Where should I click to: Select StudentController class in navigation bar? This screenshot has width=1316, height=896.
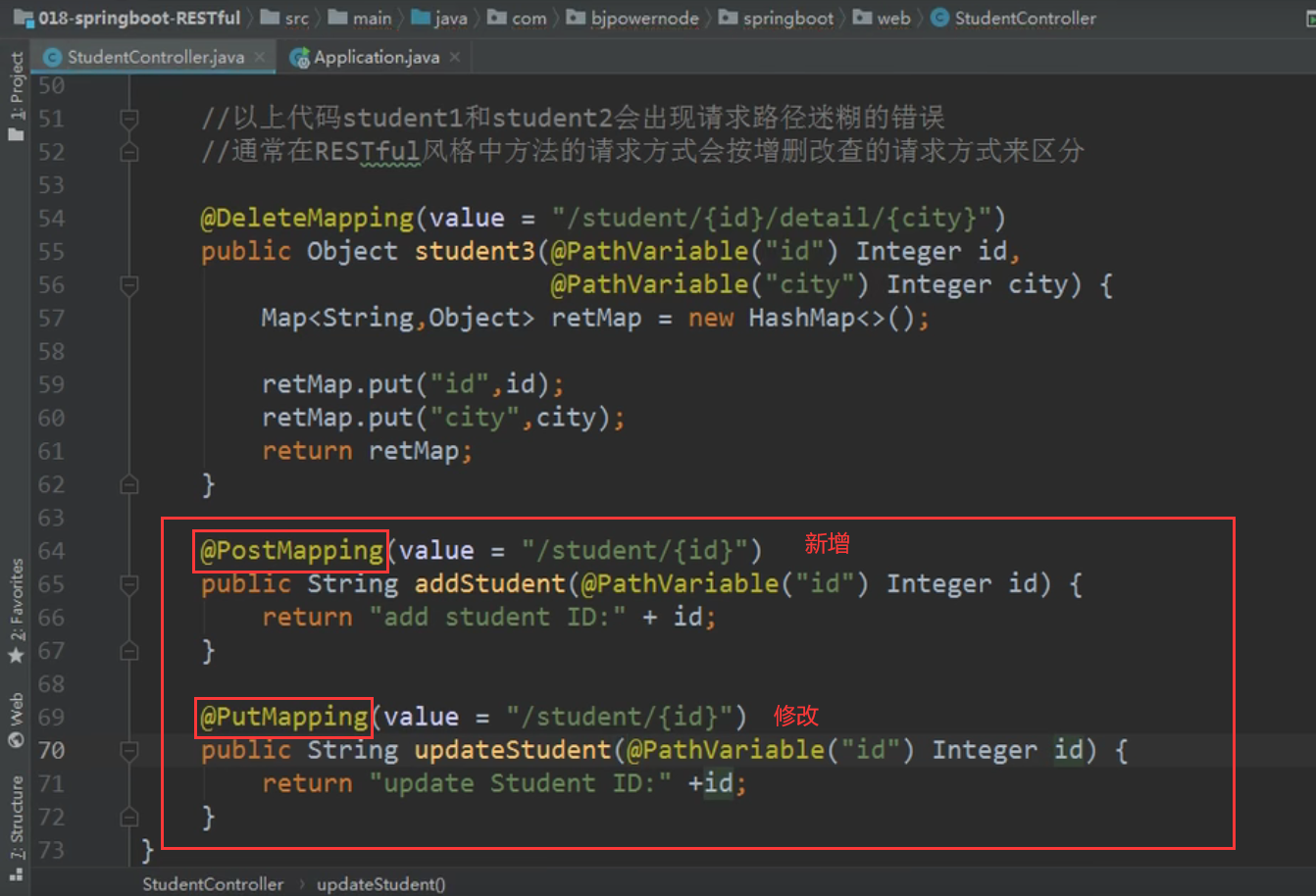(1014, 18)
